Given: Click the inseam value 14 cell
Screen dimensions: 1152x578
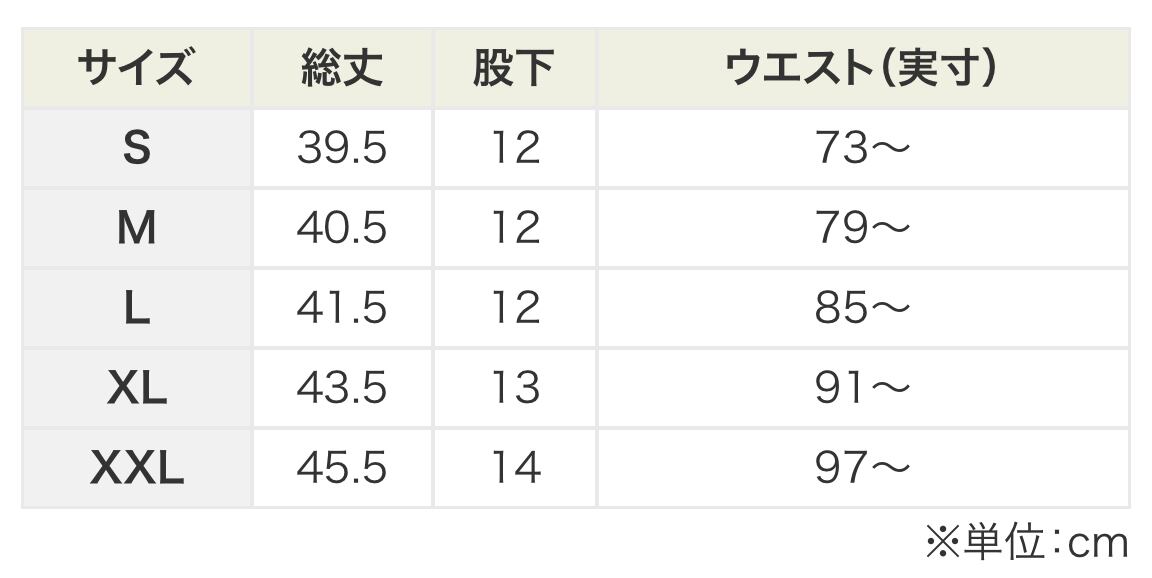Looking at the screenshot, I should (514, 468).
